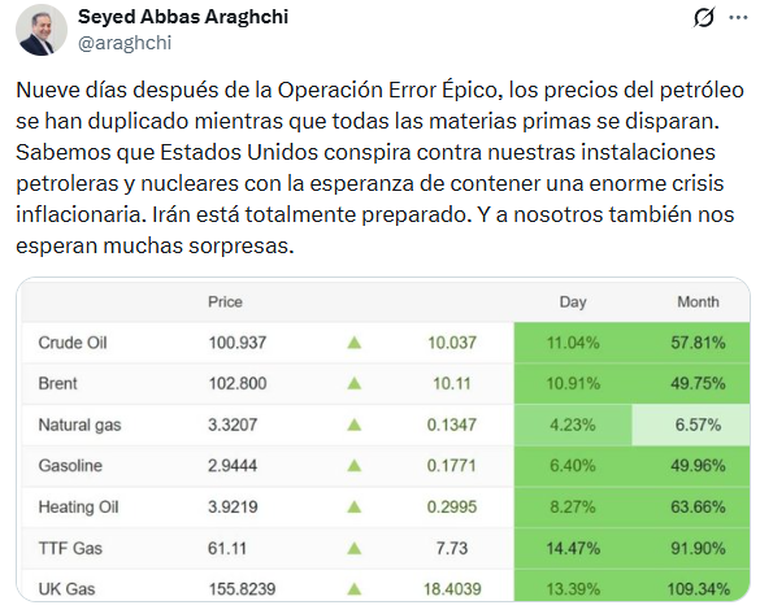Click the Natural gas month cell 6.57%
Screen dimensions: 760x614
[698, 425]
